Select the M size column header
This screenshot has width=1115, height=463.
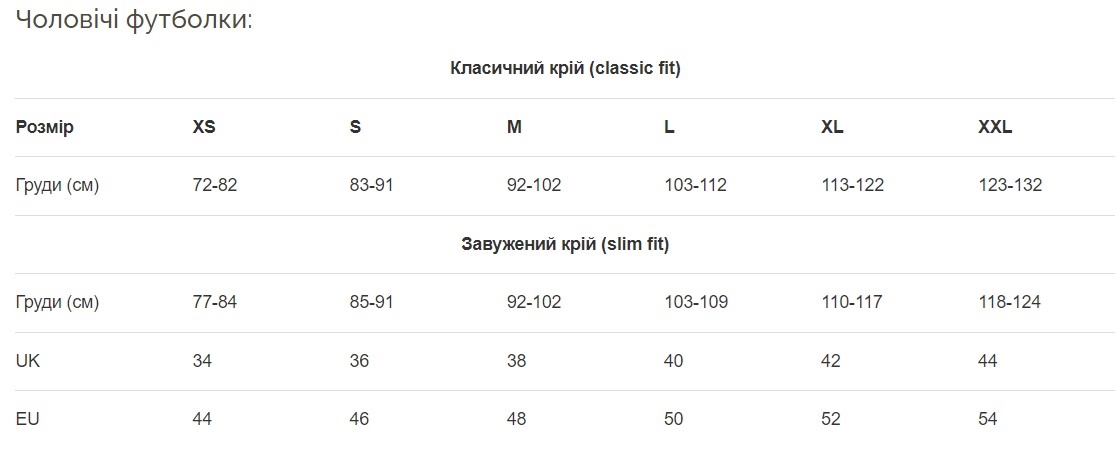pos(514,127)
